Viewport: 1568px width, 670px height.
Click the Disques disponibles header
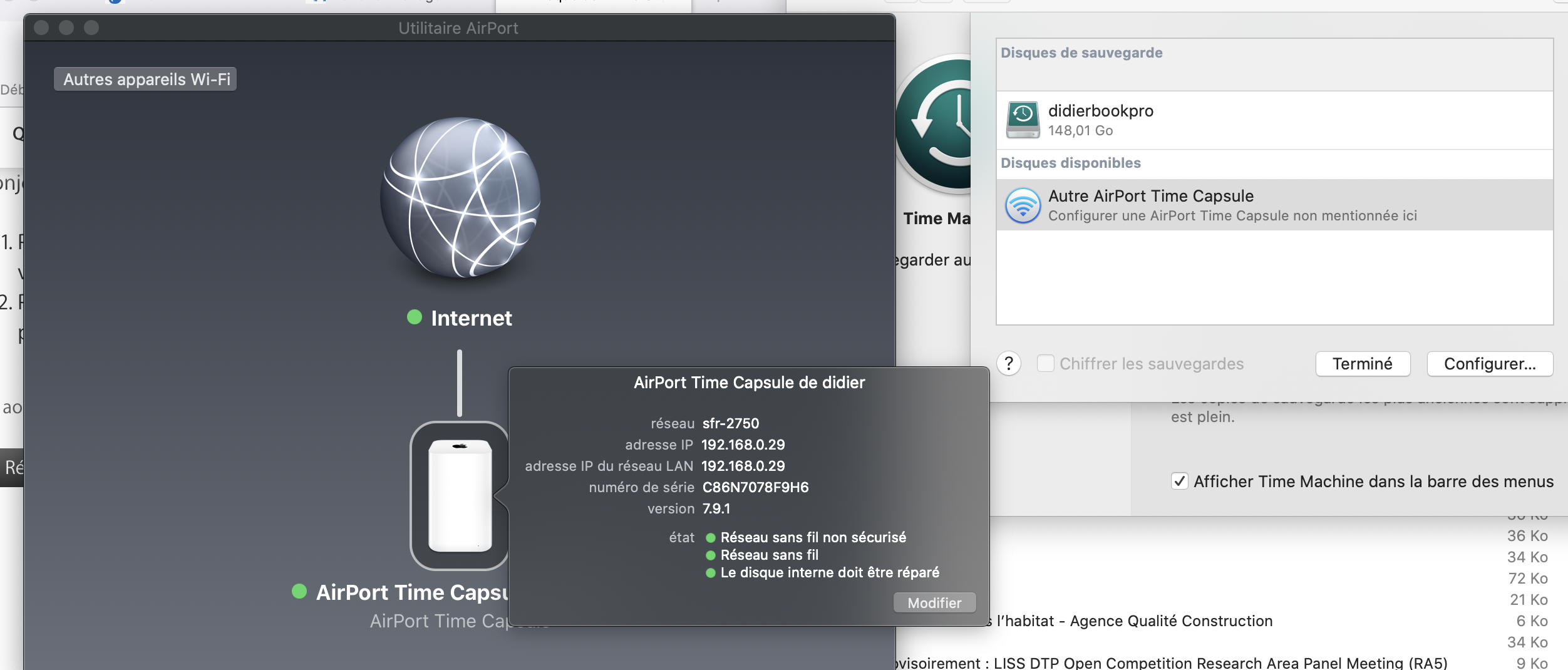(1070, 163)
